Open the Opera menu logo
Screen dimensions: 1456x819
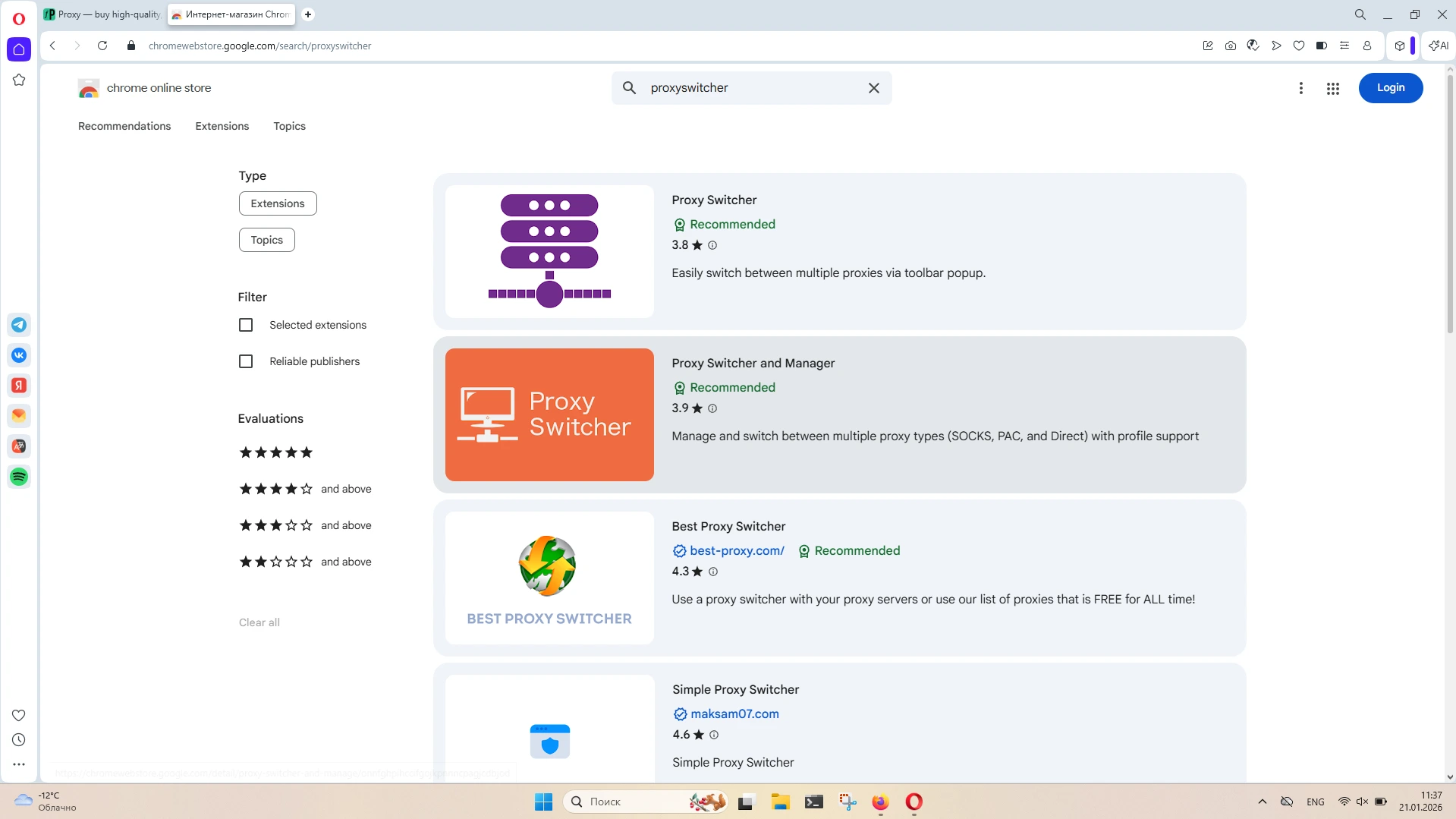coord(19,18)
